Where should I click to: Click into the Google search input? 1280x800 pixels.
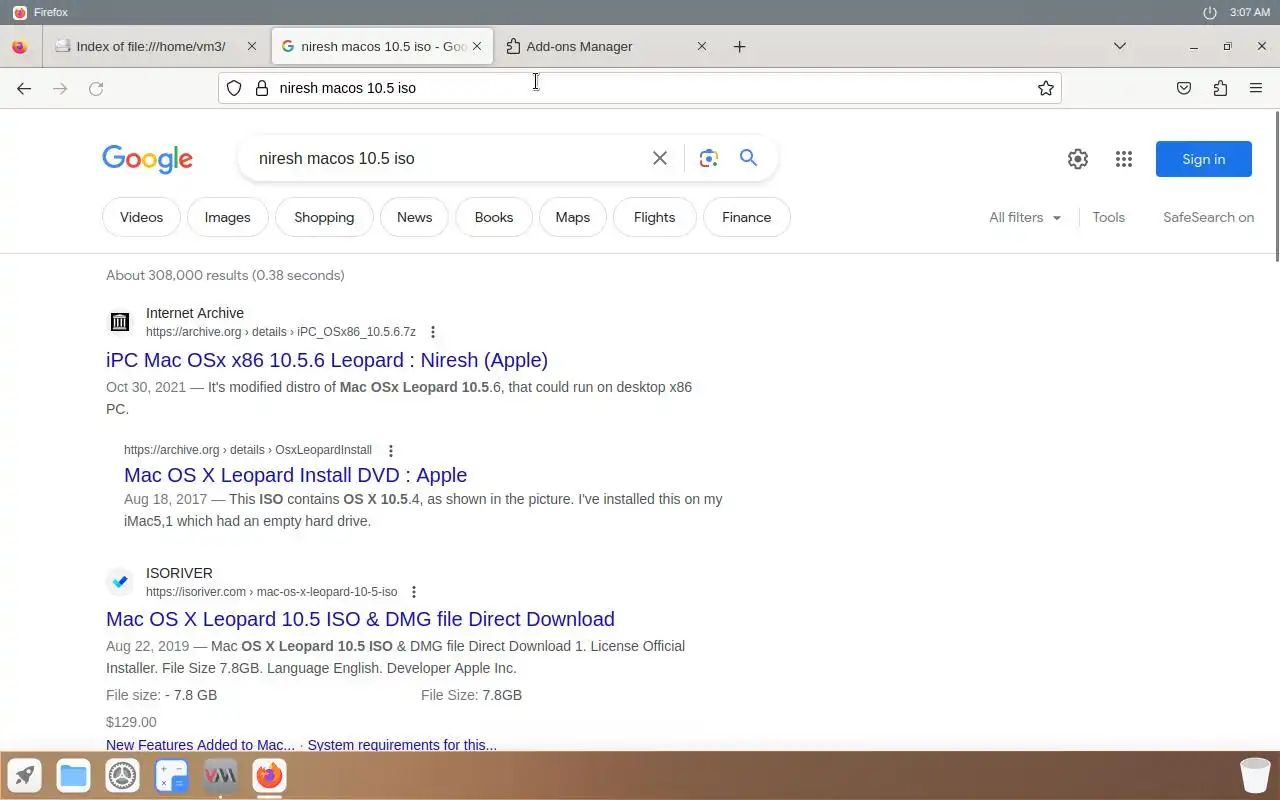pos(450,158)
